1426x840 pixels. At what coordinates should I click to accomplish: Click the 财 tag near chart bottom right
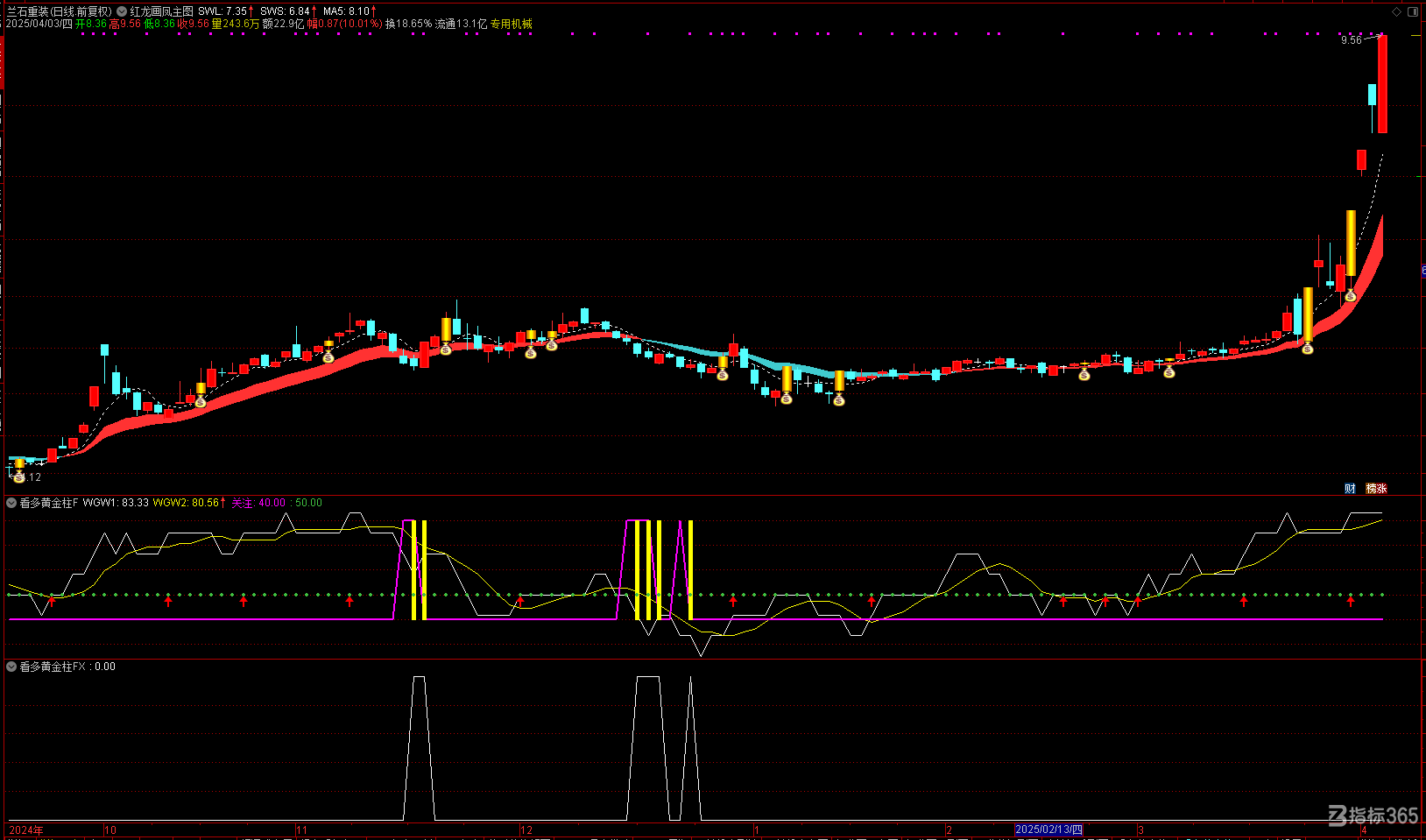coord(1350,489)
